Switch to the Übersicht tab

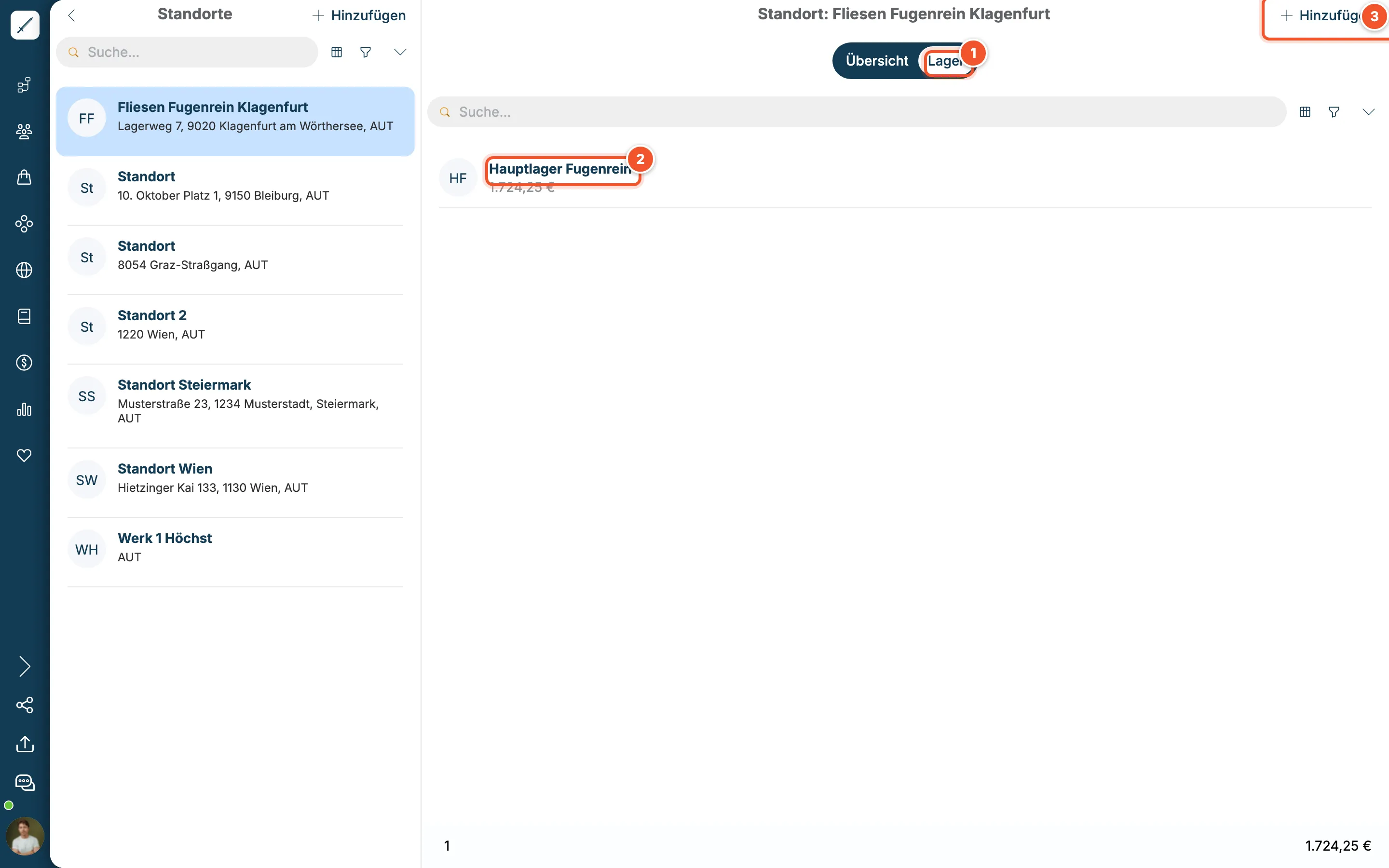[876, 61]
